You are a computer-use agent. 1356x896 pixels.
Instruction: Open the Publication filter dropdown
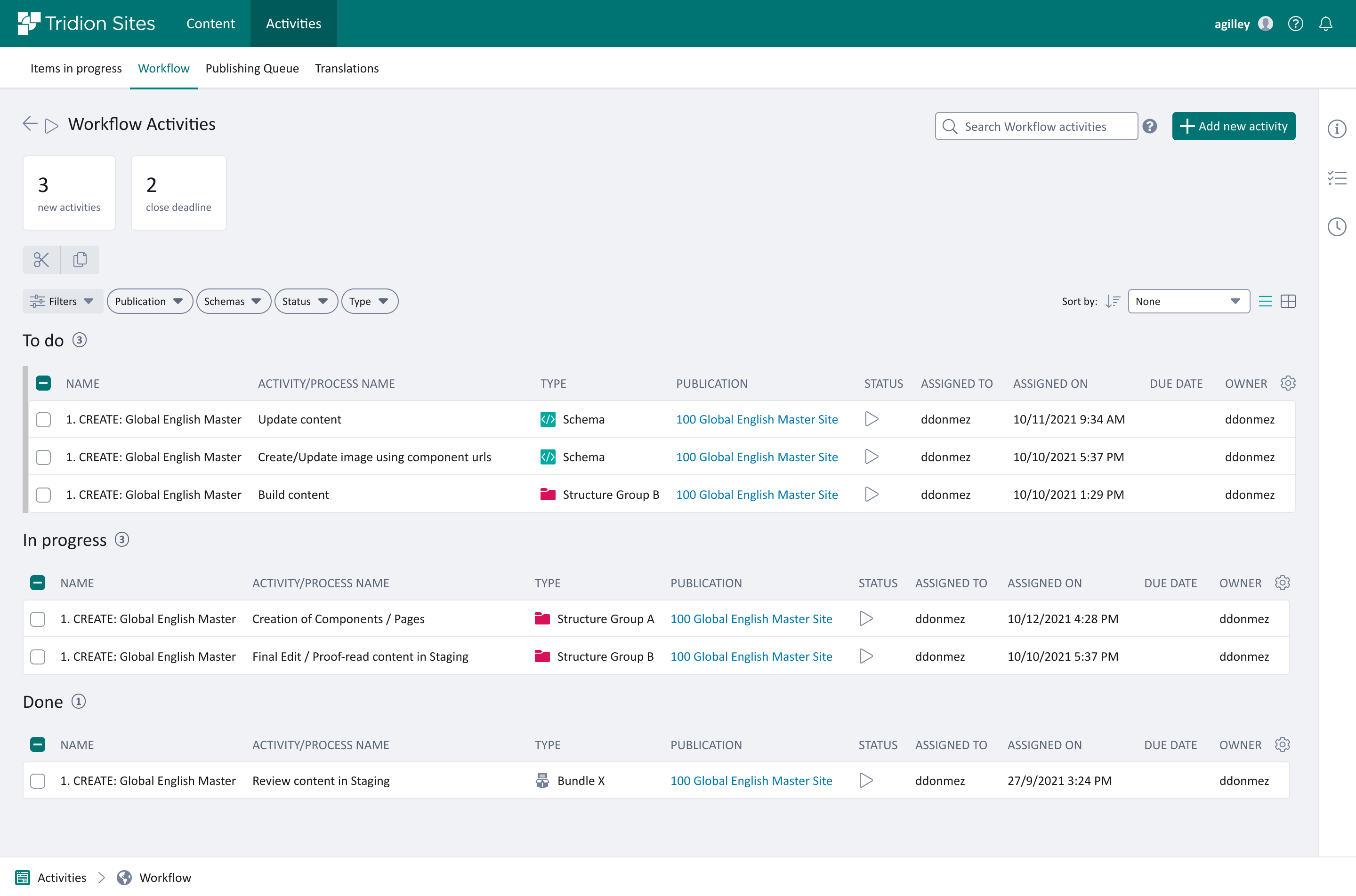(x=150, y=301)
